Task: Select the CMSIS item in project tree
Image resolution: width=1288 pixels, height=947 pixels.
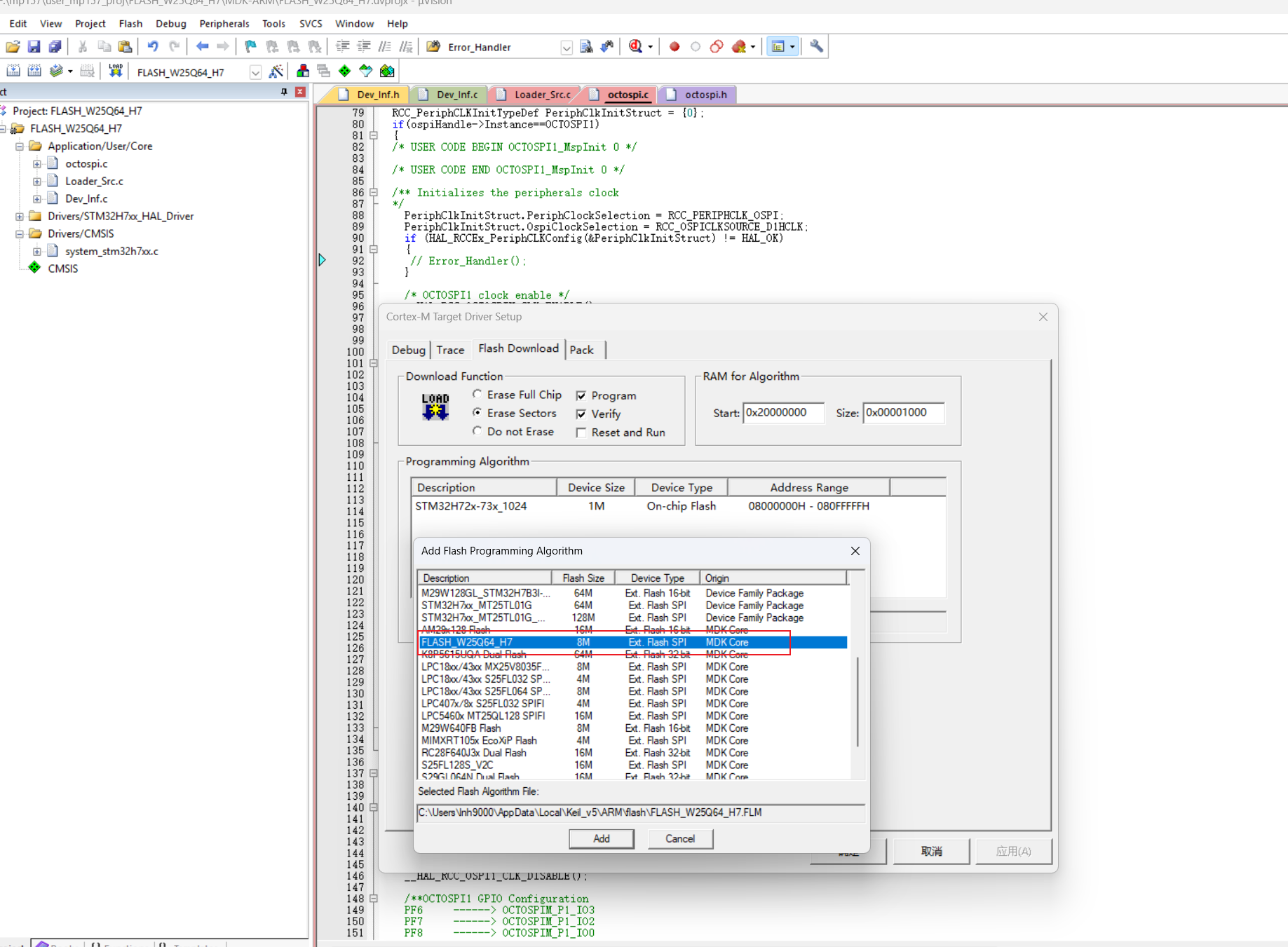Action: 62,269
